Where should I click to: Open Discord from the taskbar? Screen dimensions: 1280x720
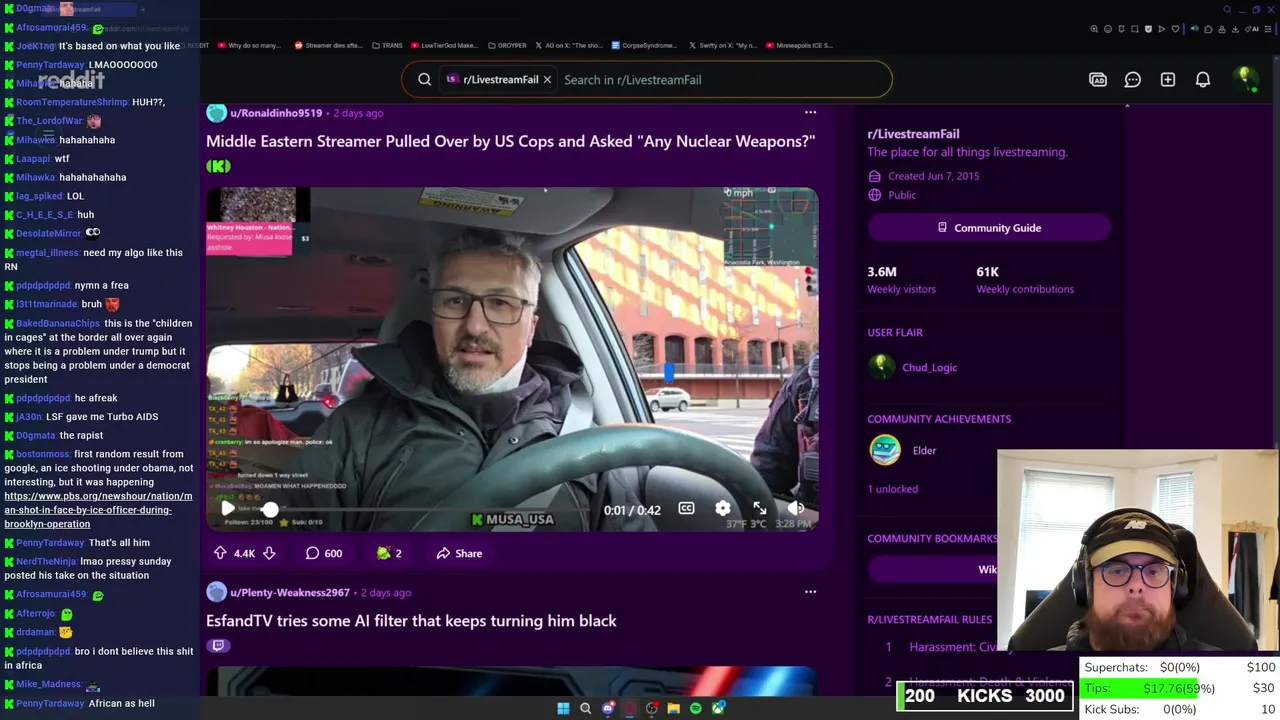608,708
